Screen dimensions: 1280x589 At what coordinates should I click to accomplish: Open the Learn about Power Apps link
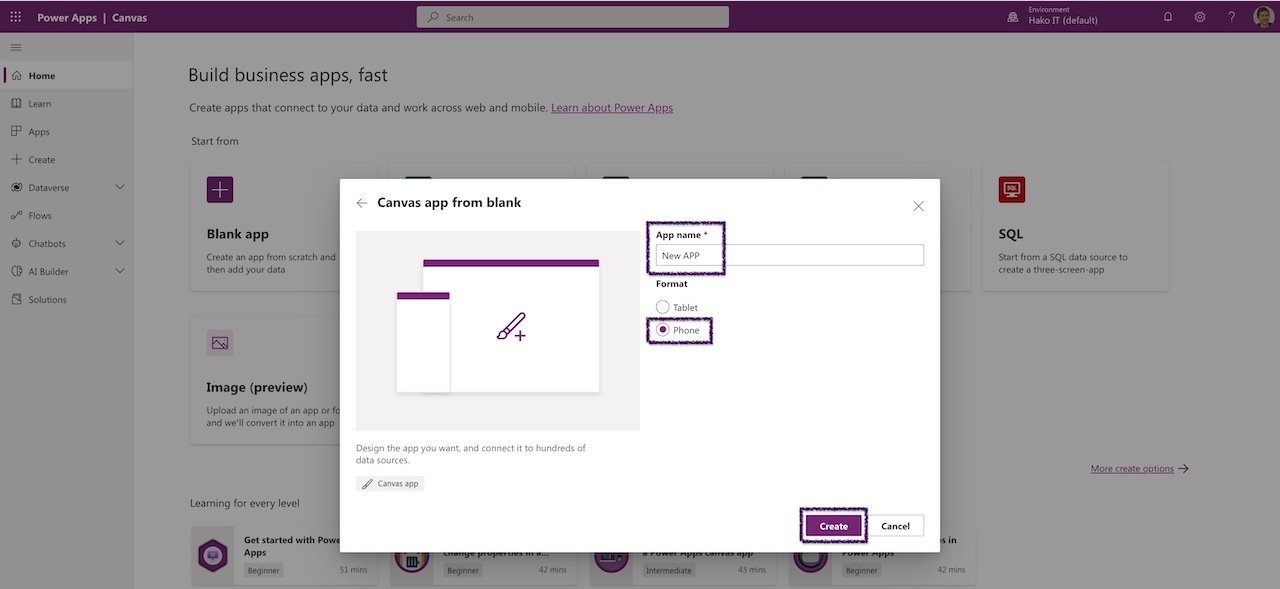click(612, 108)
